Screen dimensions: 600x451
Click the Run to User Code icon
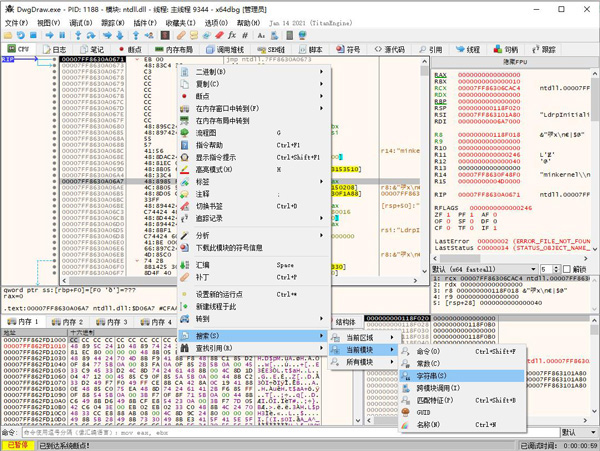click(x=149, y=36)
